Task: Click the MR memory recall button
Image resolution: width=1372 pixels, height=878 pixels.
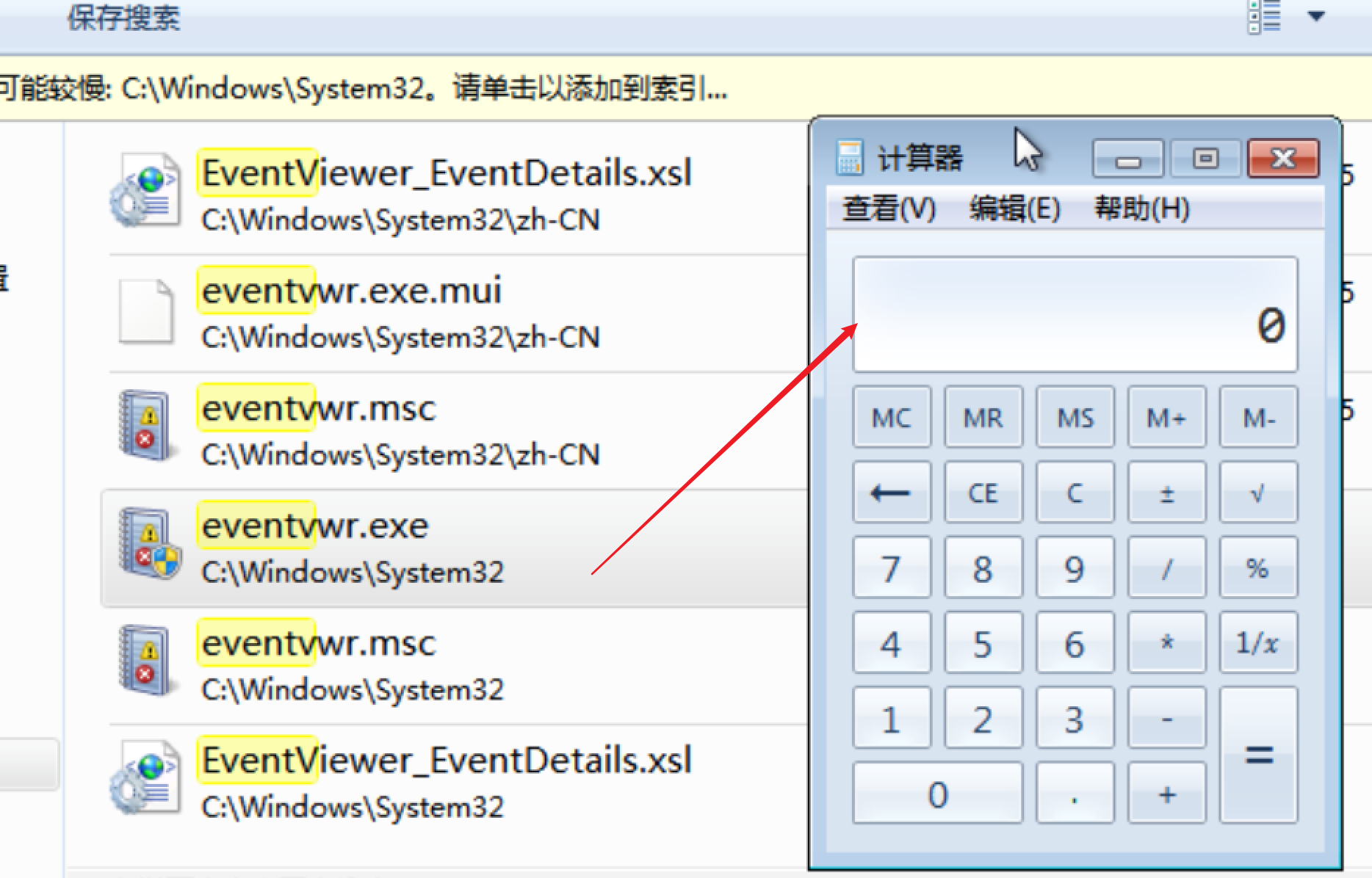Action: tap(983, 417)
